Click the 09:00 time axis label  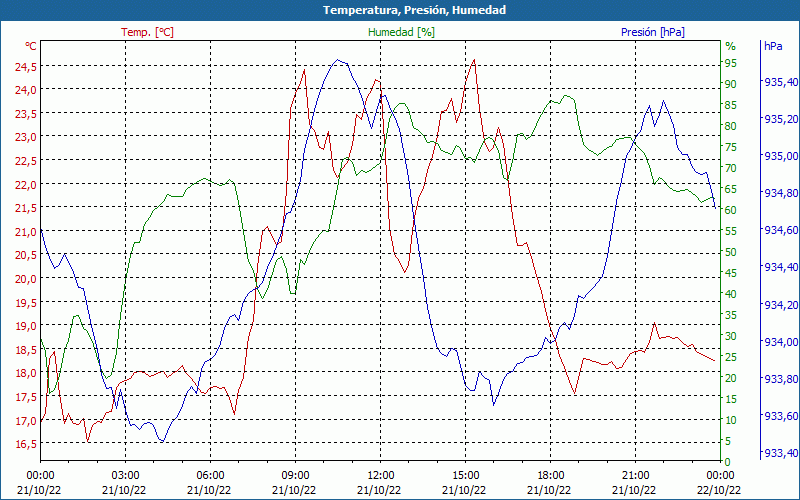click(x=295, y=476)
